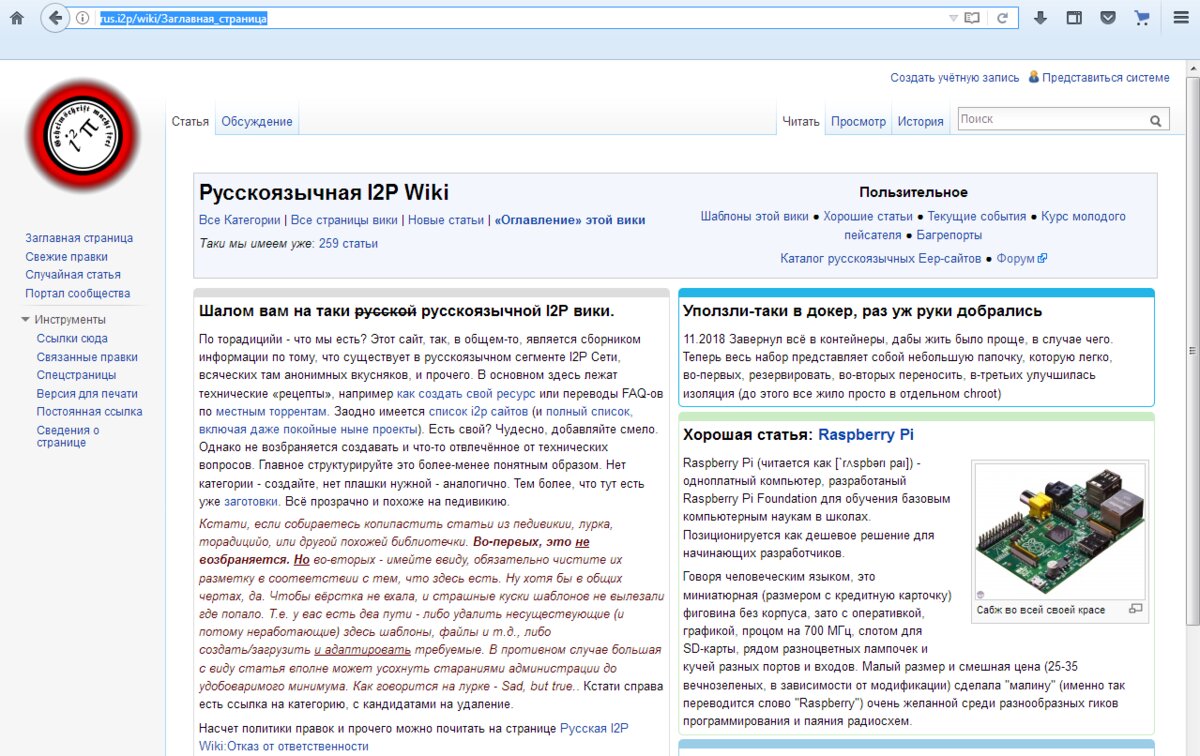This screenshot has height=756, width=1200.
Task: Open the История tab
Action: [920, 122]
